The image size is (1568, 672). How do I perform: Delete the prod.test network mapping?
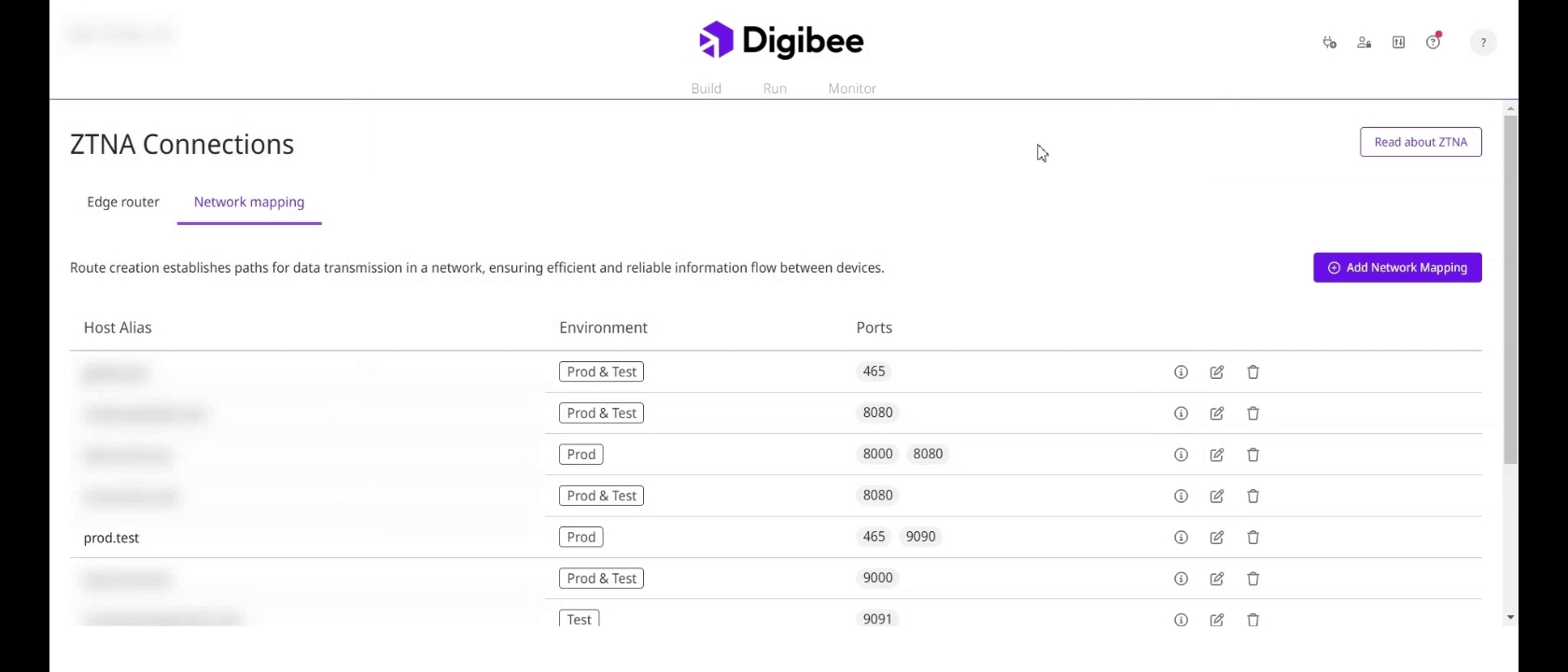(x=1253, y=538)
